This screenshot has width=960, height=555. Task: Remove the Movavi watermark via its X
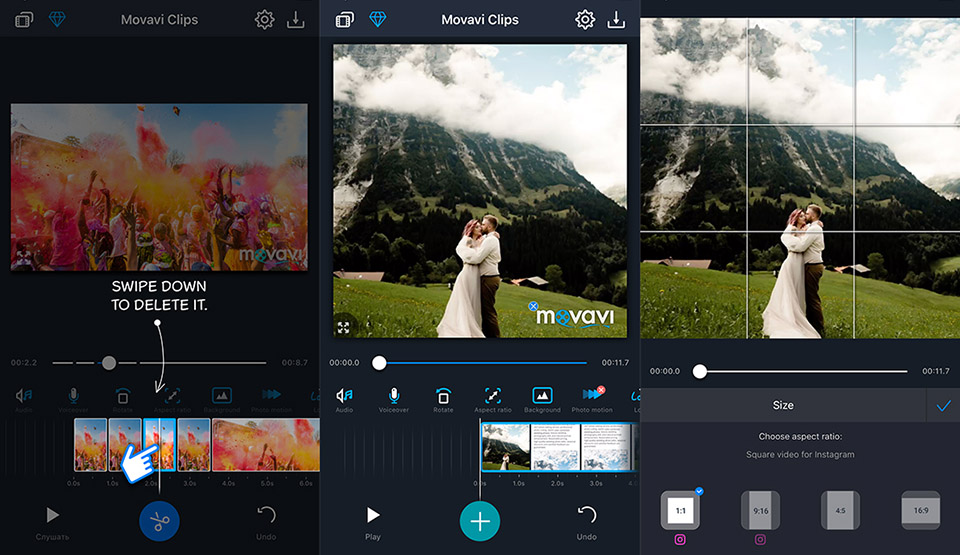534,306
